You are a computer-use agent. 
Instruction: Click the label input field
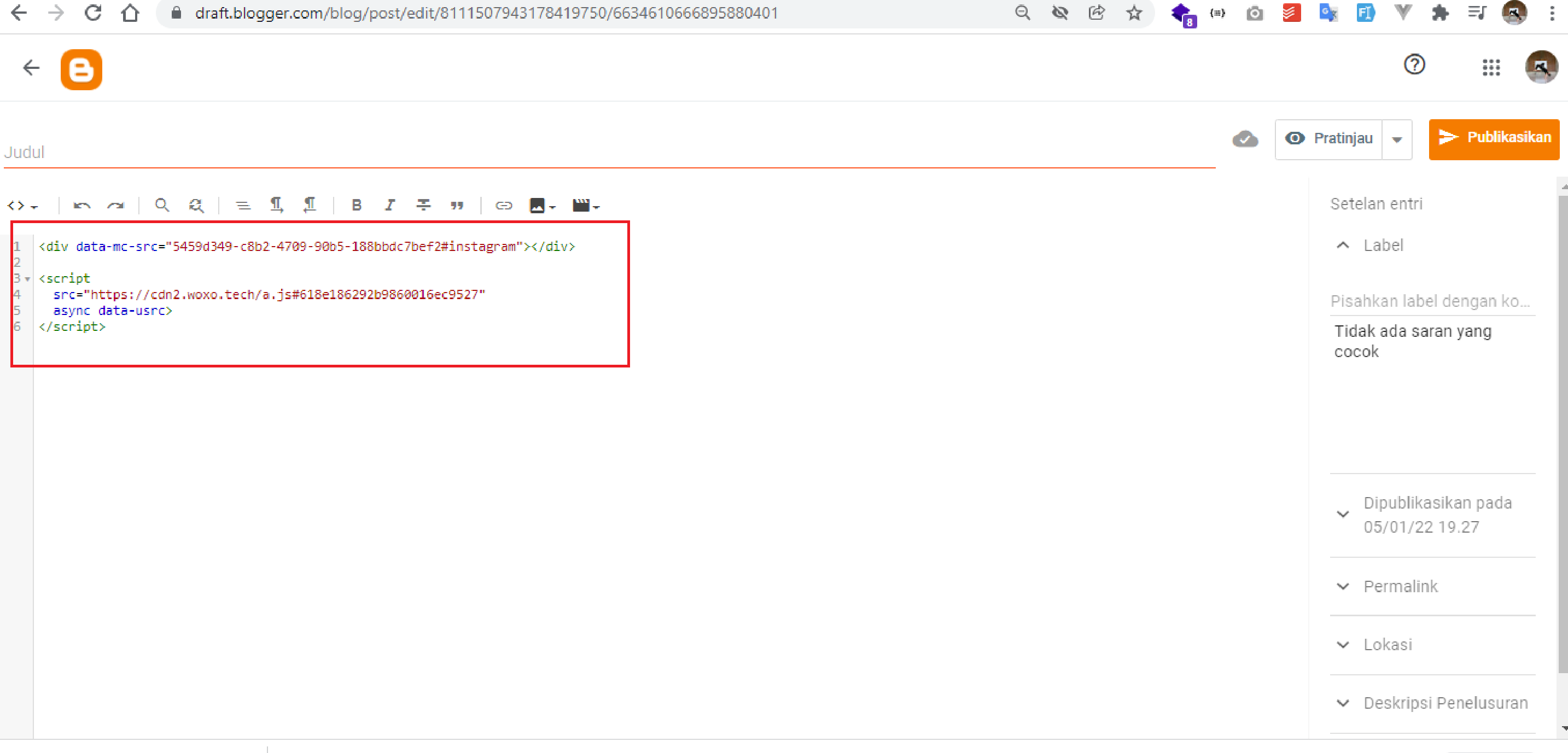pyautogui.click(x=1432, y=301)
